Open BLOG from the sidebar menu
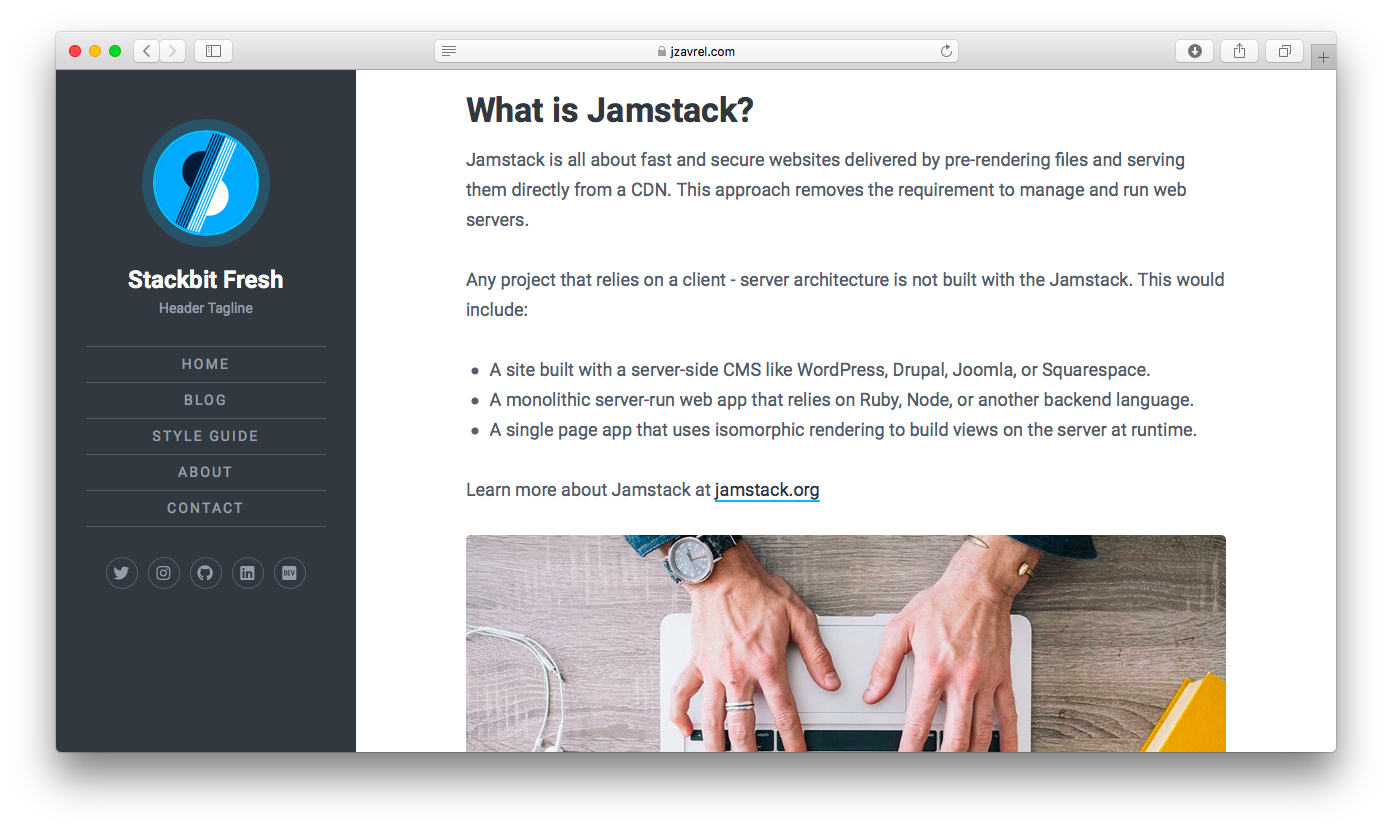Screen dimensions: 1392x832 [206, 400]
